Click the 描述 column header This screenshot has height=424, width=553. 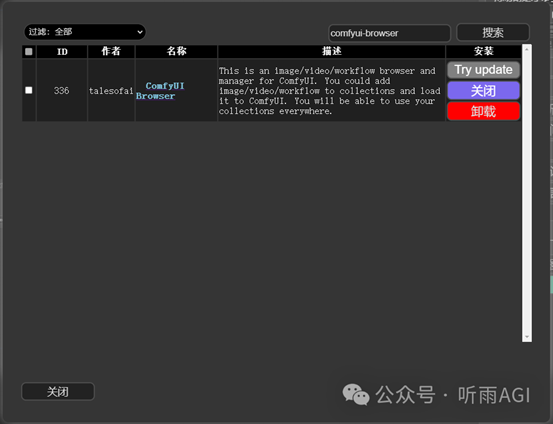point(332,52)
